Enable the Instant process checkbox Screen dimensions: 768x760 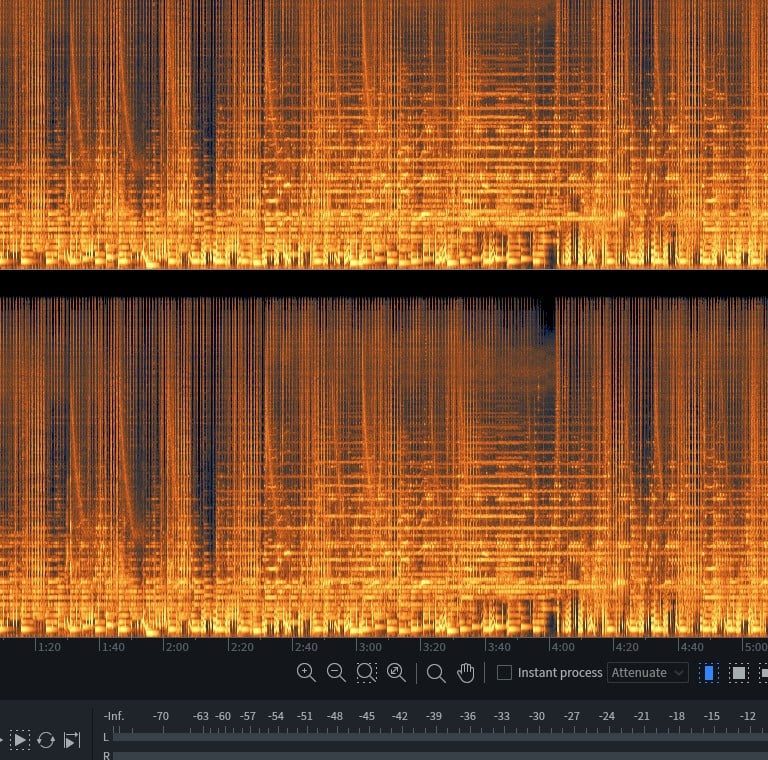[x=504, y=672]
